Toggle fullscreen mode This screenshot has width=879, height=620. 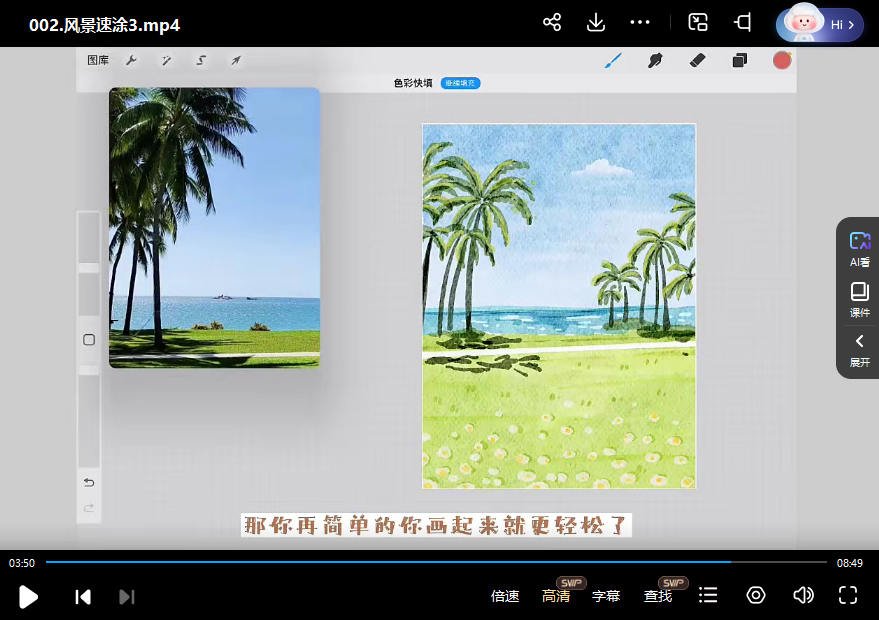coord(848,596)
